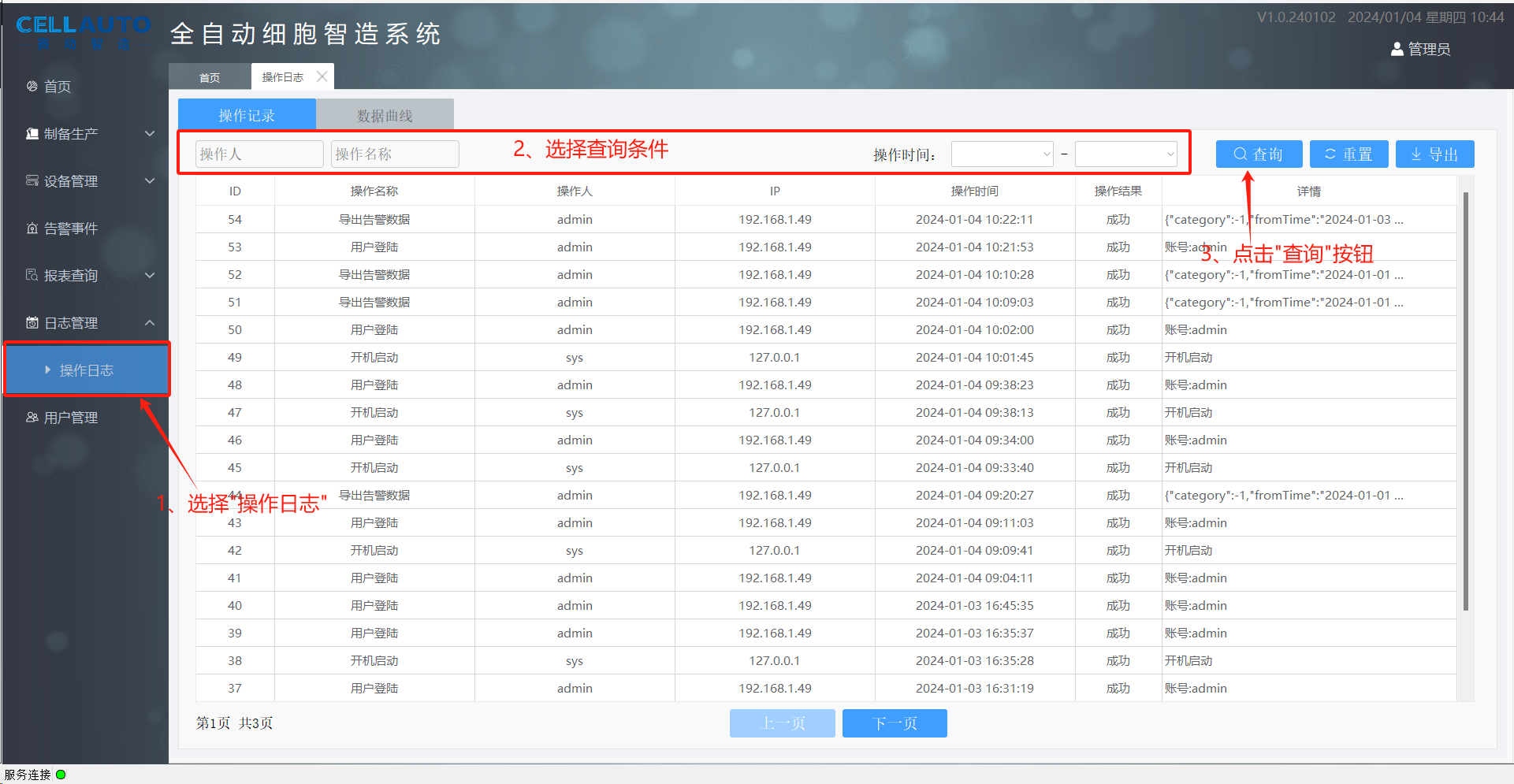
Task: Click the magnifier icon on 查询 button
Action: tap(1240, 154)
